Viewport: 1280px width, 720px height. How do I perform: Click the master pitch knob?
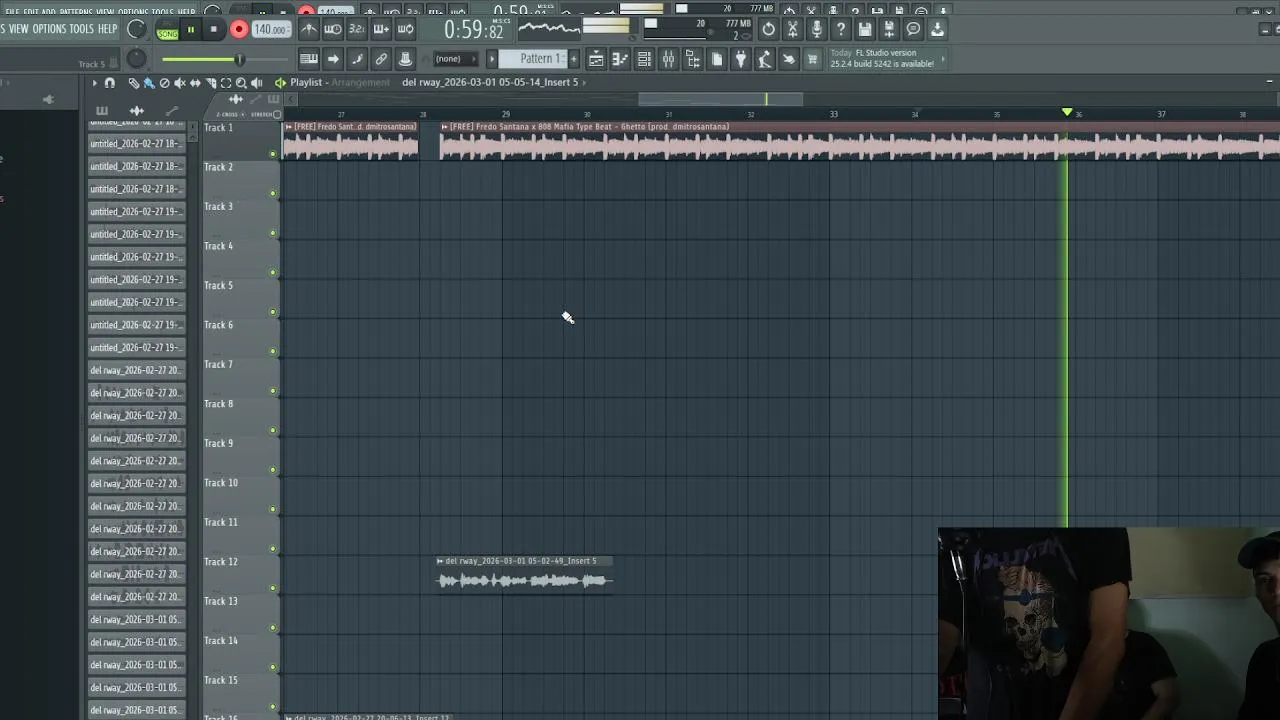tap(137, 60)
